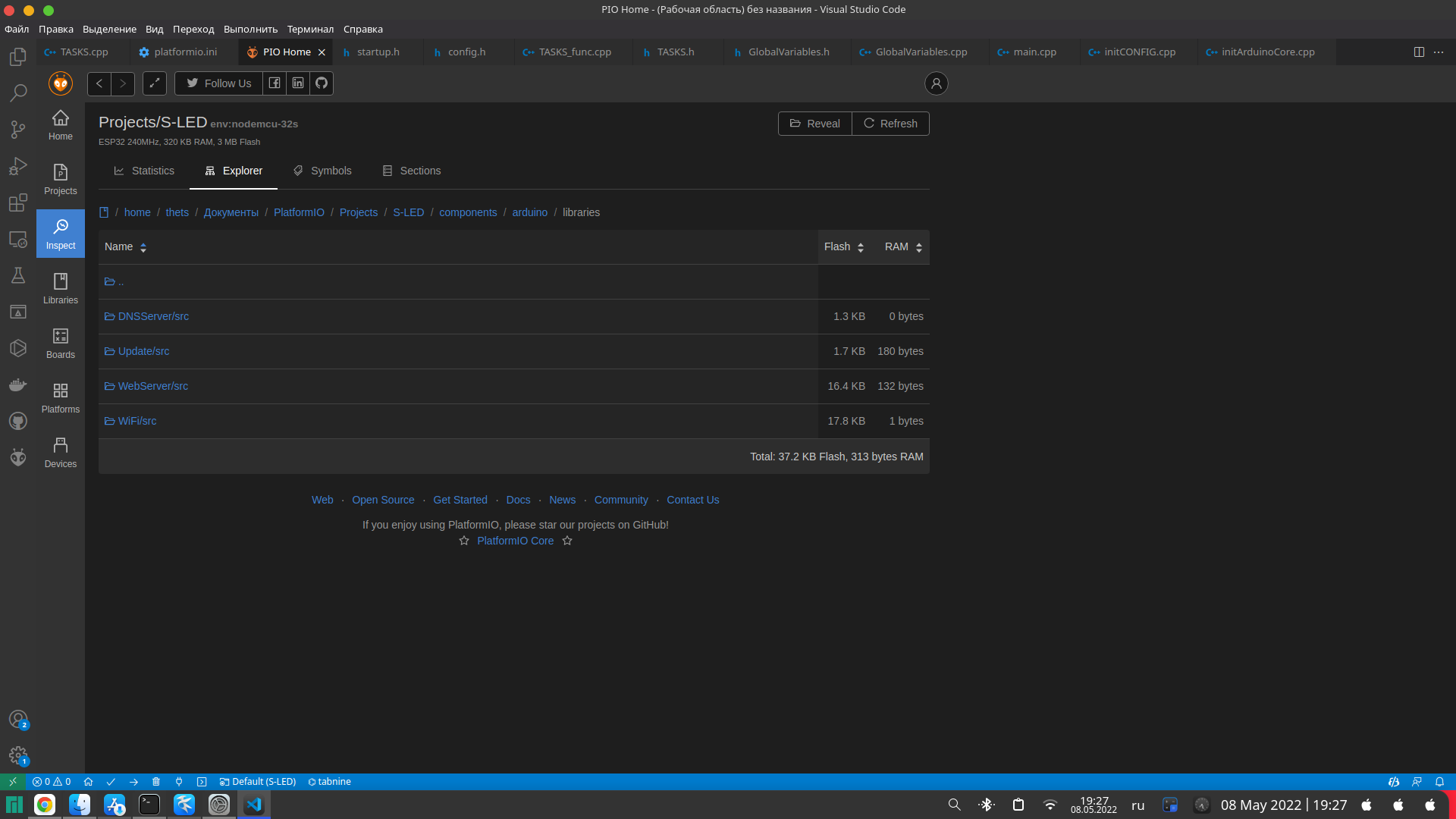Screen dimensions: 1456x819
Task: Go to PIO Home section
Action: [61, 124]
